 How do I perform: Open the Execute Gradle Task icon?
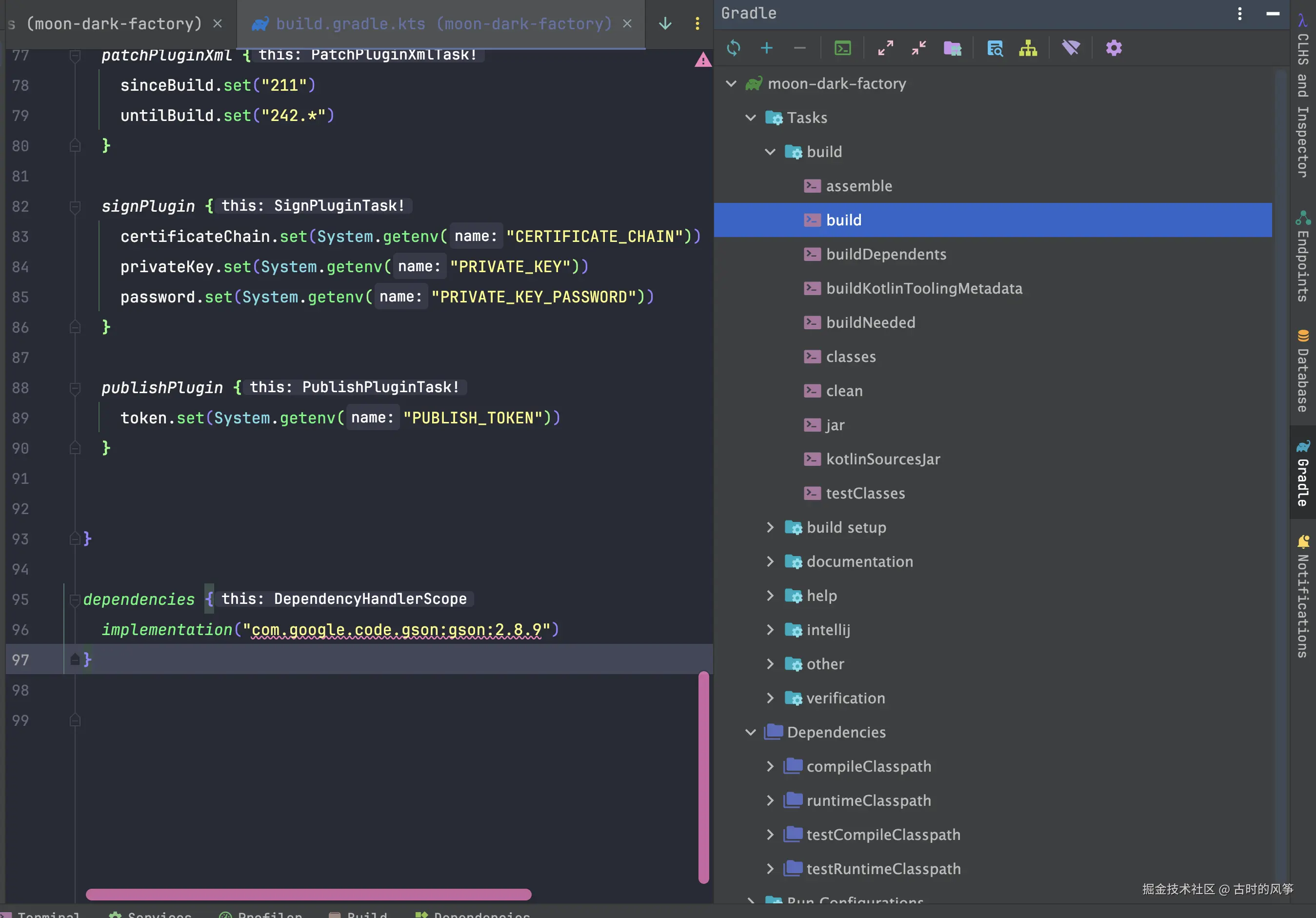coord(842,48)
